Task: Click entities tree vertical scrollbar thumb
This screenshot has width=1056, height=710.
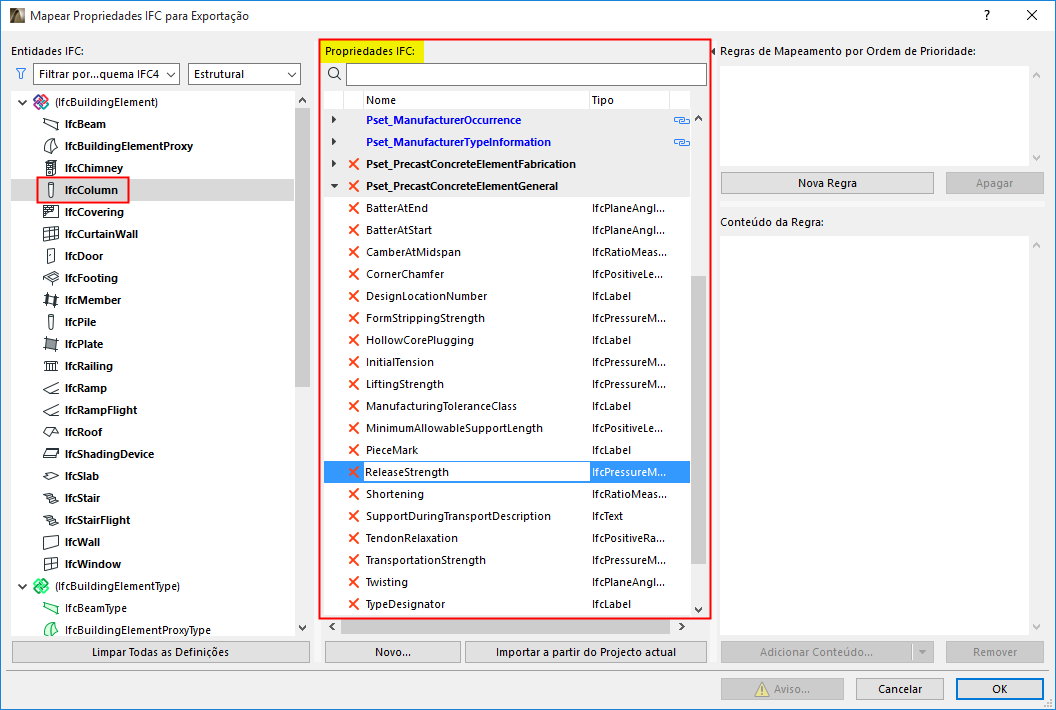Action: click(302, 247)
